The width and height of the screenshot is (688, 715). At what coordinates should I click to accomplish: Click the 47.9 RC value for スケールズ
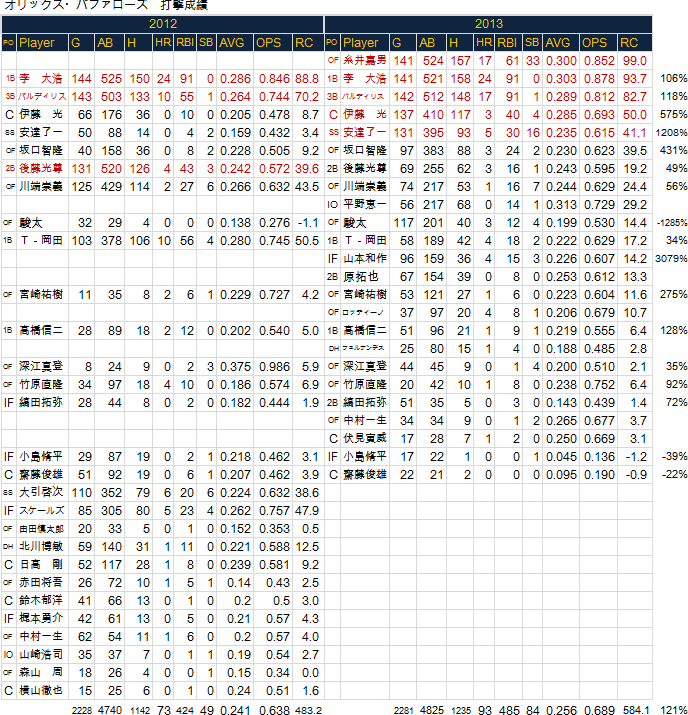(307, 511)
